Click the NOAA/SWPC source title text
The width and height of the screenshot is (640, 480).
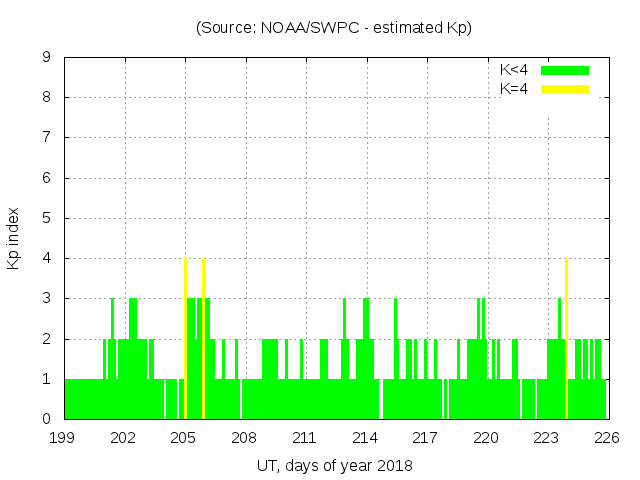(x=333, y=28)
